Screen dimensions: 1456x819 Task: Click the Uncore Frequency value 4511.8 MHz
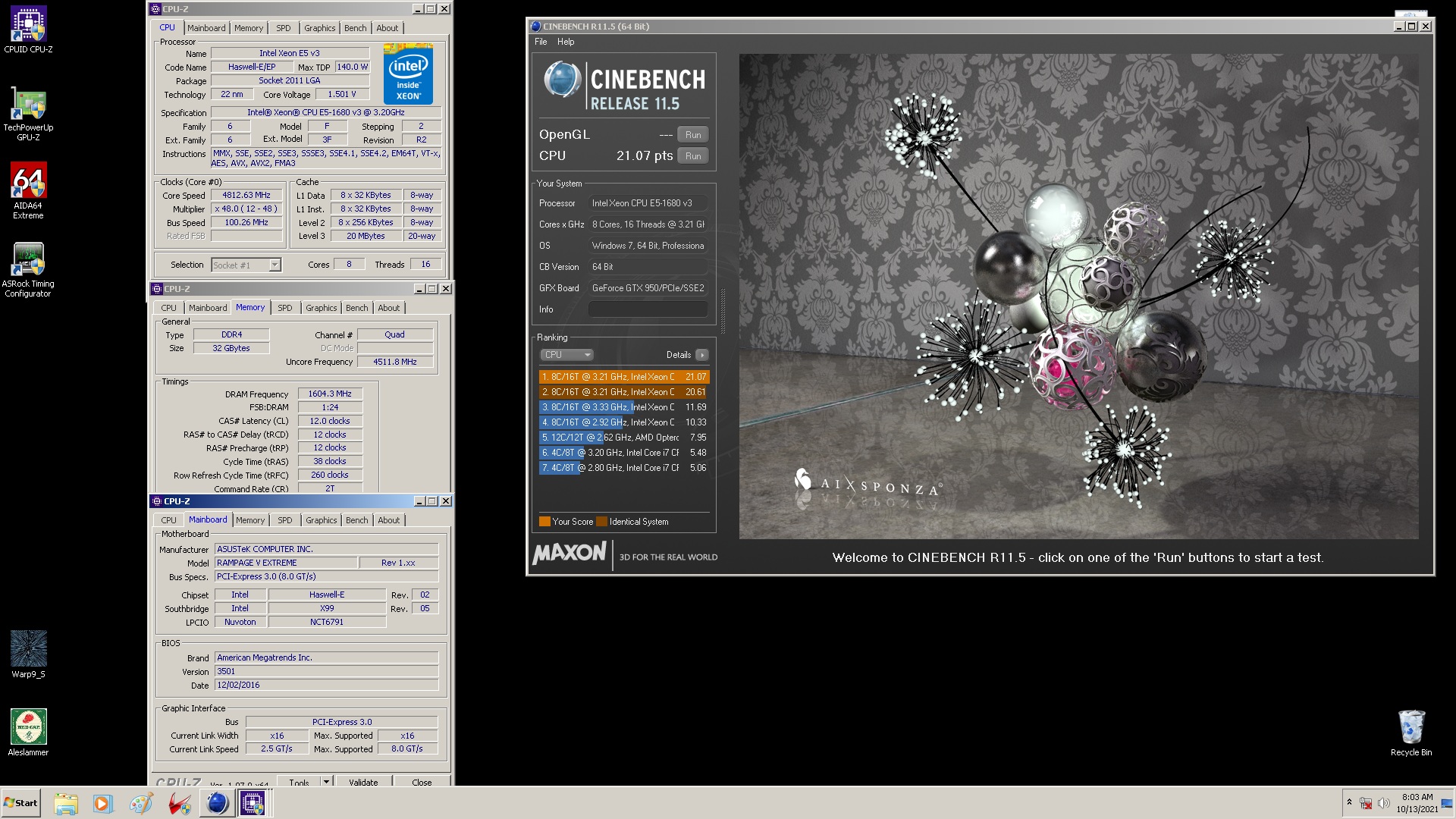(395, 362)
